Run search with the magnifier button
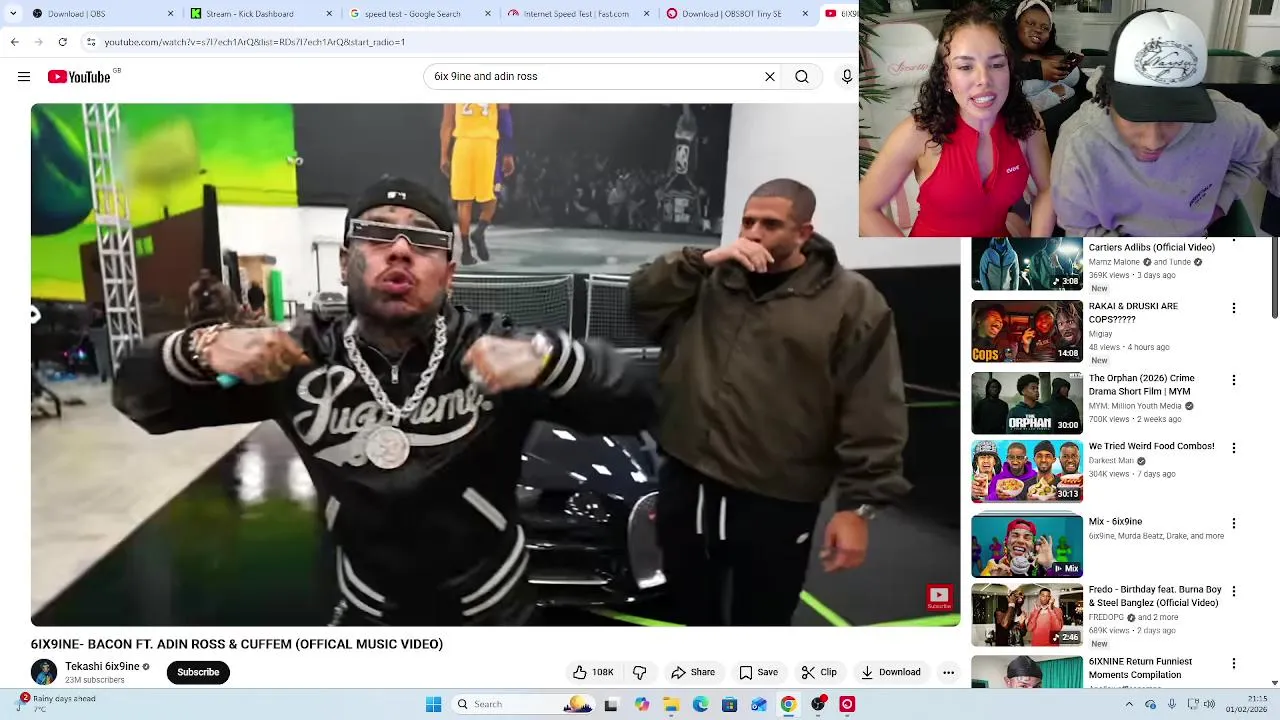The height and width of the screenshot is (720, 1280). pos(802,77)
